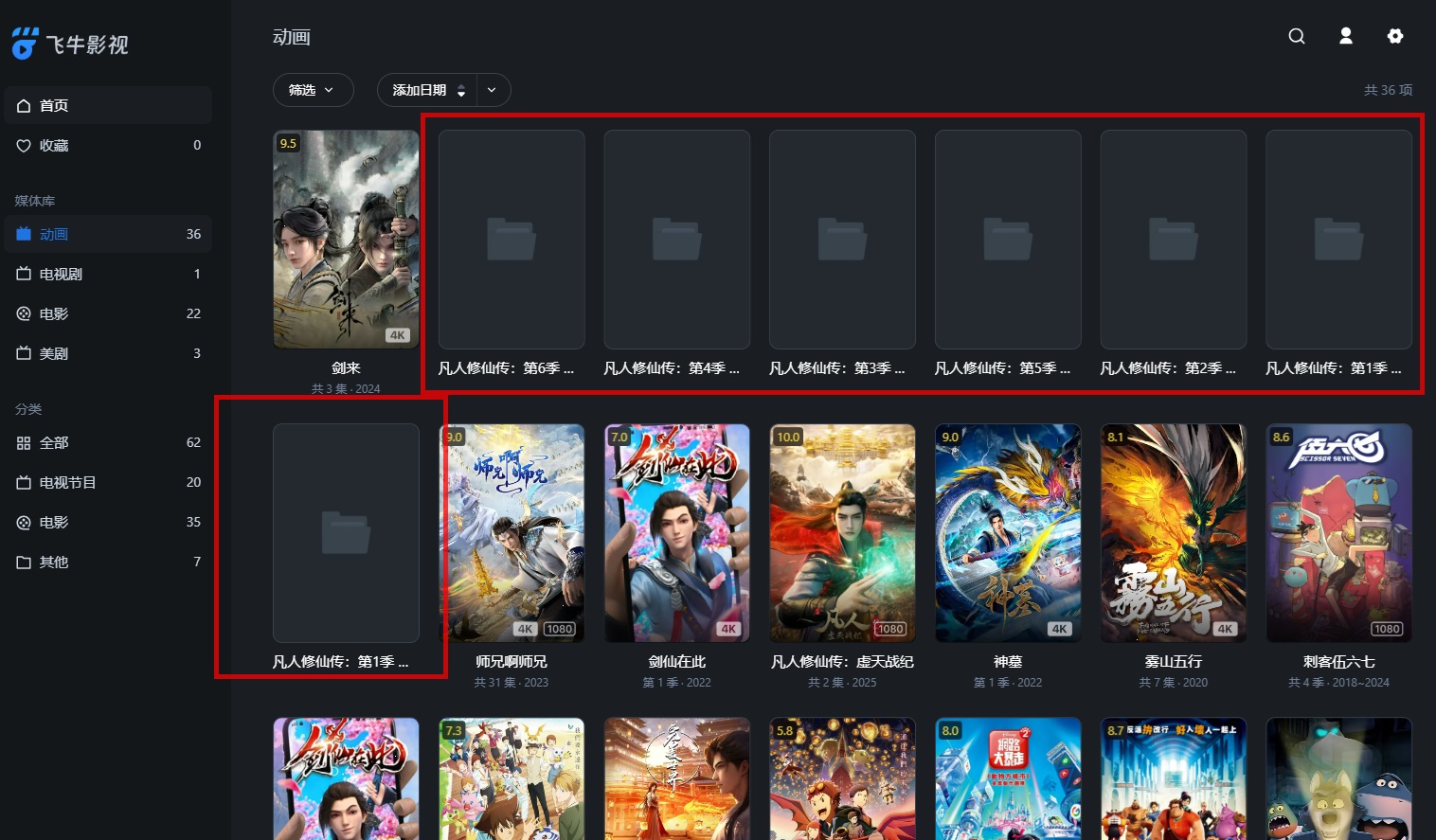Image resolution: width=1436 pixels, height=840 pixels.
Task: Click the 飞牛影视 logo icon
Action: [26, 44]
